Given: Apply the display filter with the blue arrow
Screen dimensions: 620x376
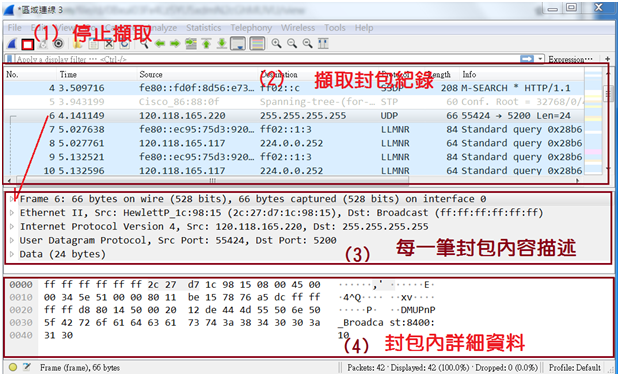Looking at the screenshot, I should pos(527,59).
